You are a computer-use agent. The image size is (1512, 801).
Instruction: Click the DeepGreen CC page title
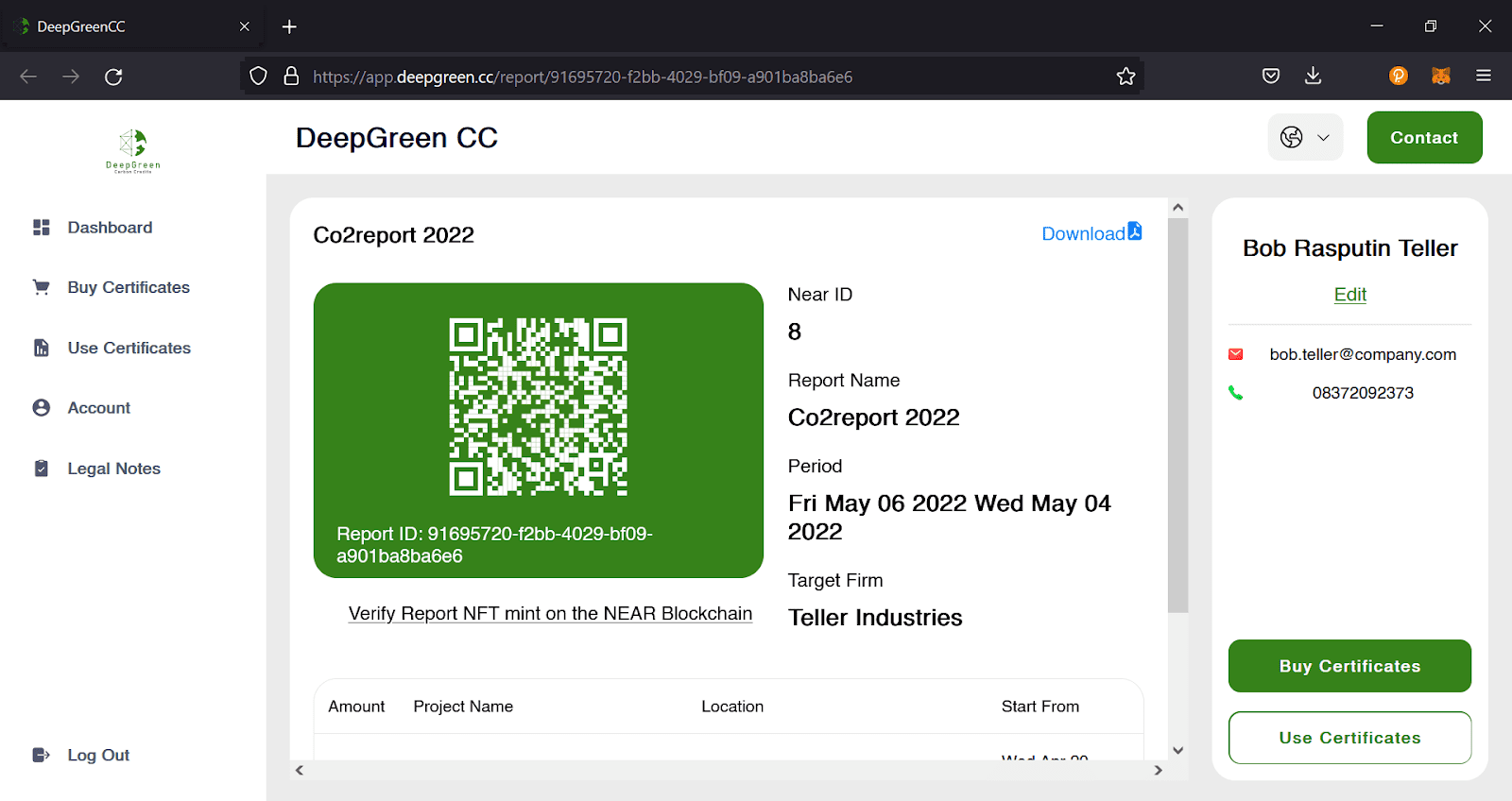point(397,138)
